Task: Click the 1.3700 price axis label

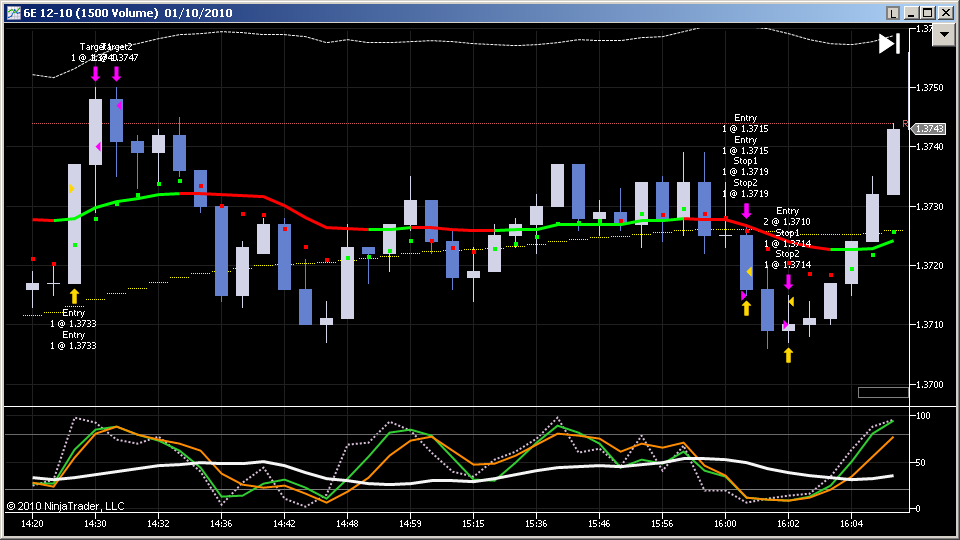Action: click(929, 384)
